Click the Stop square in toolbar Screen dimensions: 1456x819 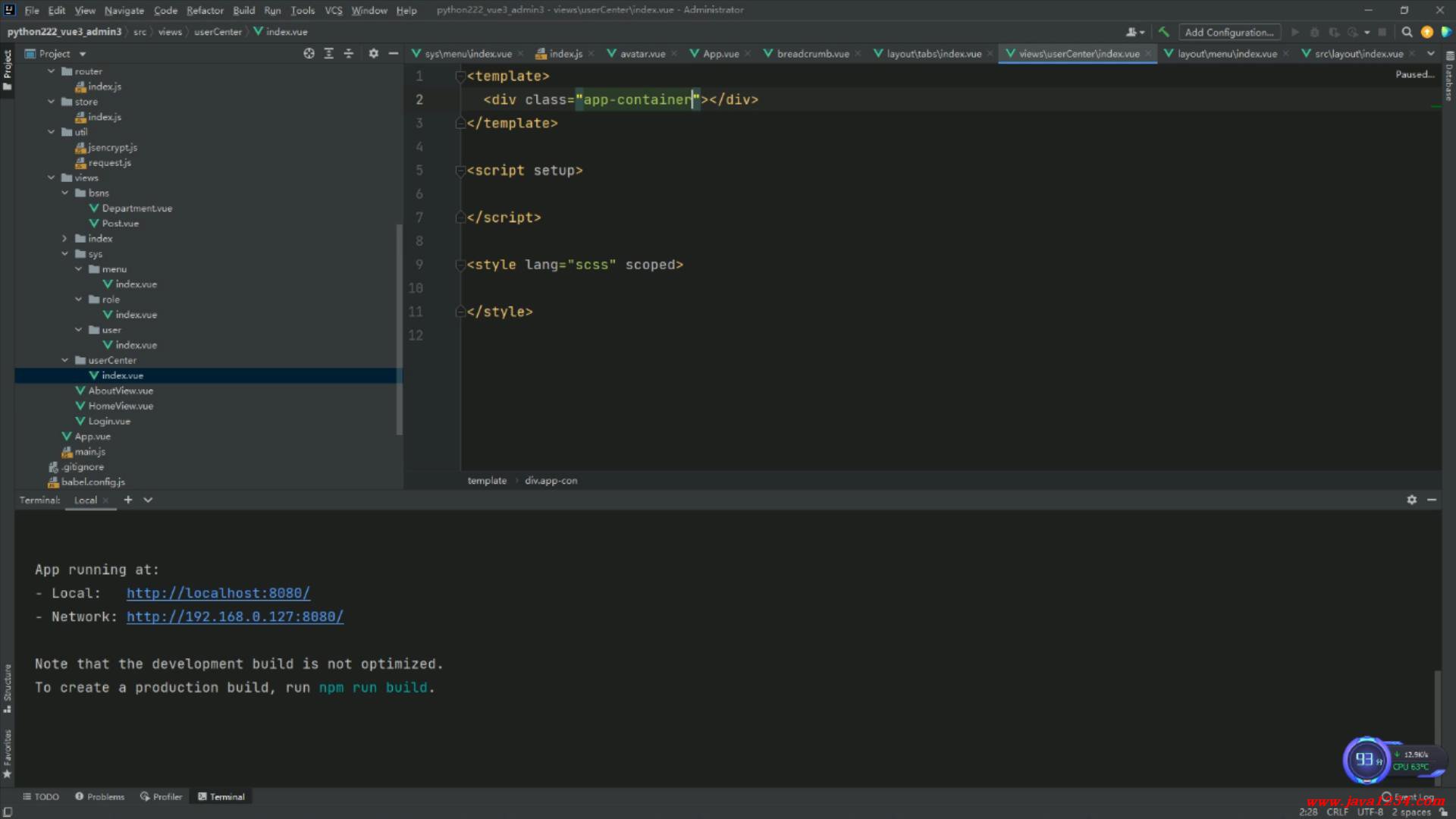1382,32
